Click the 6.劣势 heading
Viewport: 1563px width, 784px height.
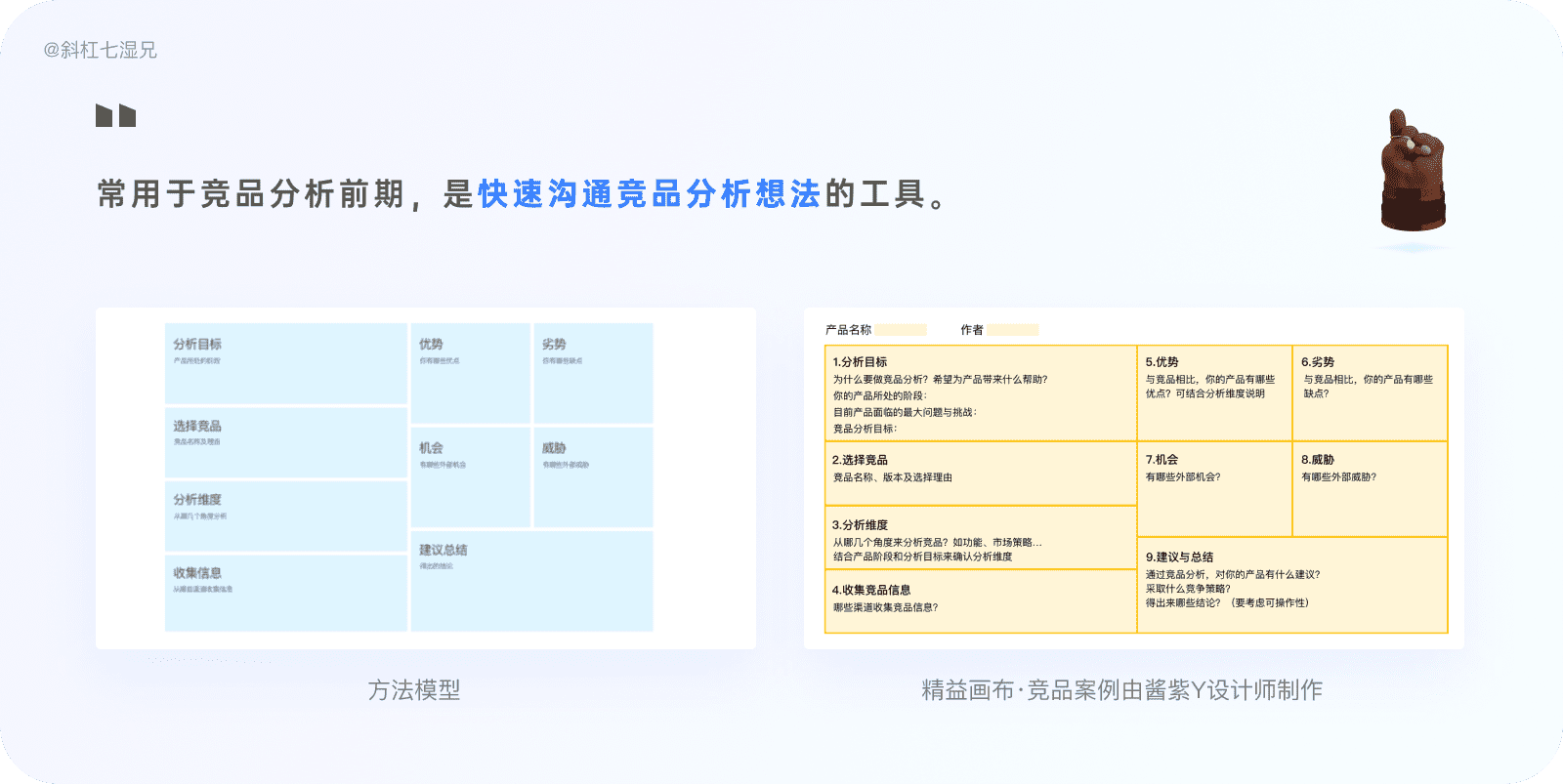pyautogui.click(x=1317, y=362)
